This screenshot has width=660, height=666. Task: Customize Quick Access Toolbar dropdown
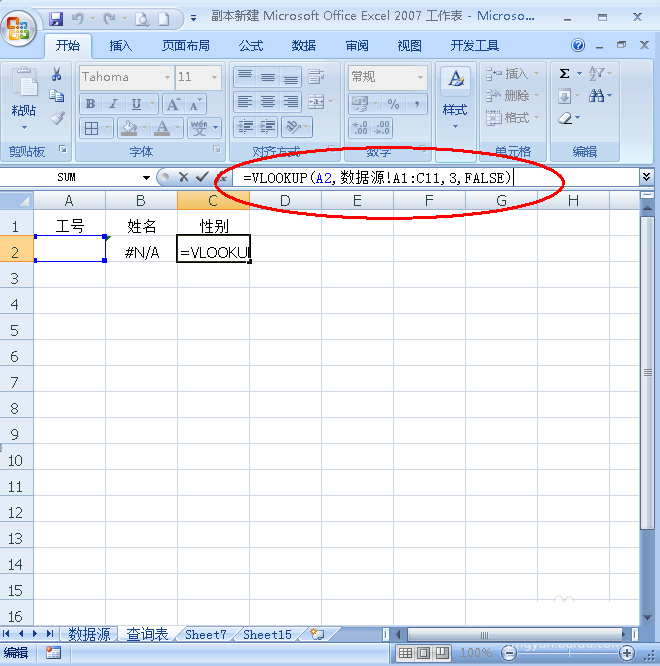click(193, 18)
